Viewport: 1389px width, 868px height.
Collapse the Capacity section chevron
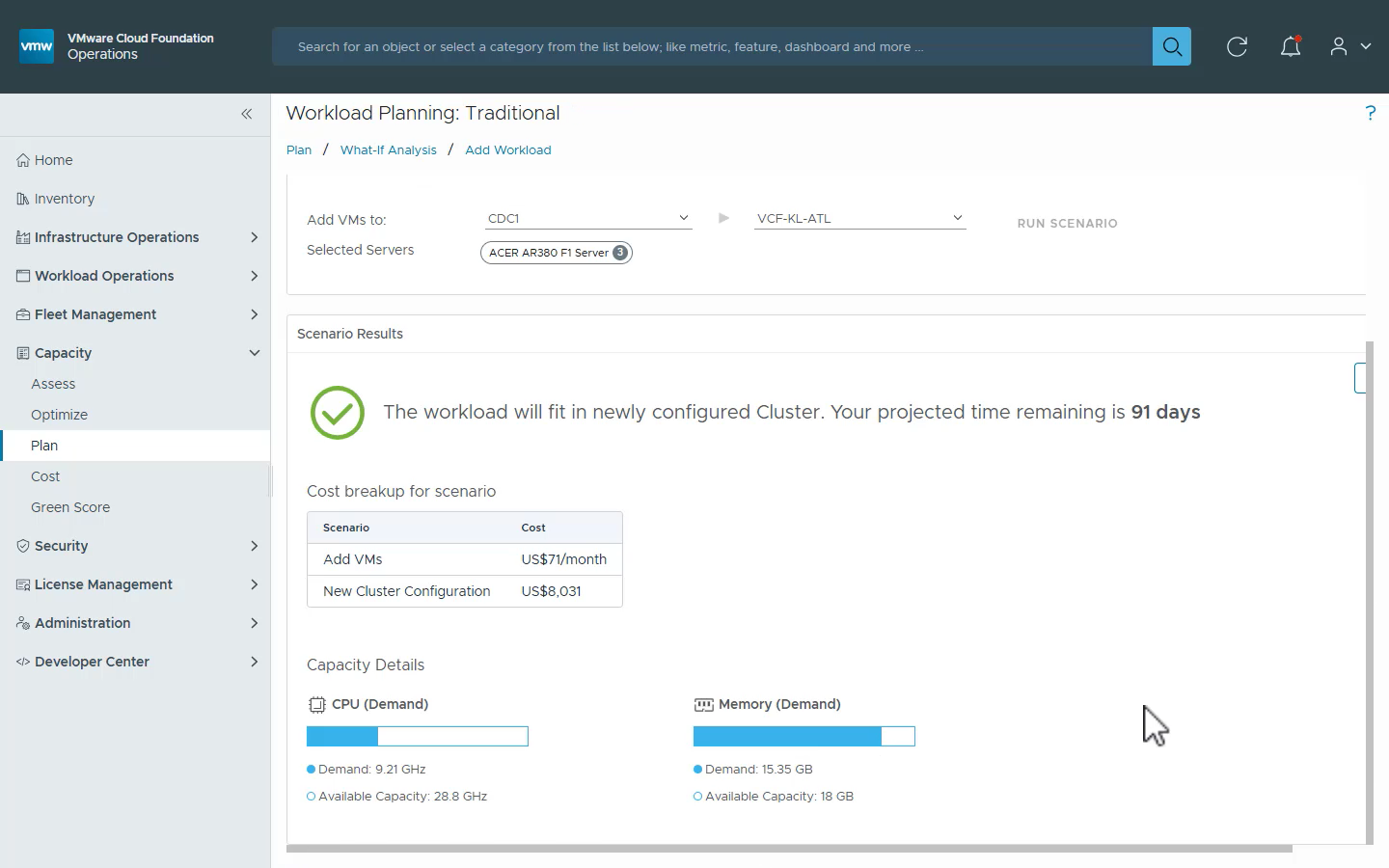click(255, 353)
